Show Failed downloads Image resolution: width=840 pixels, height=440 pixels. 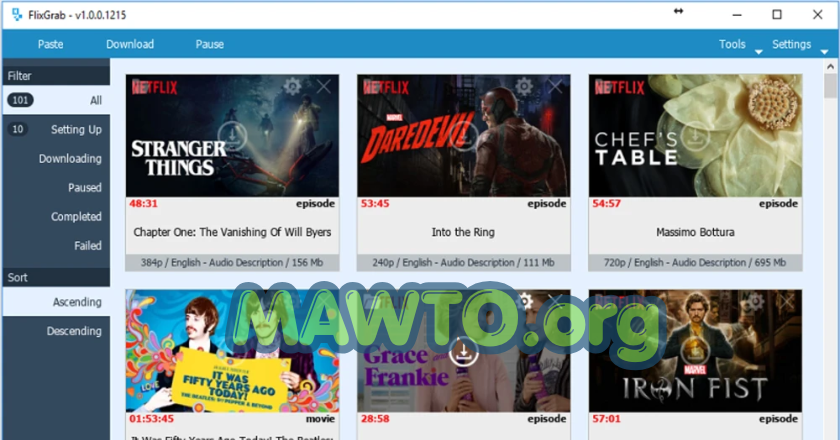[x=56, y=245]
